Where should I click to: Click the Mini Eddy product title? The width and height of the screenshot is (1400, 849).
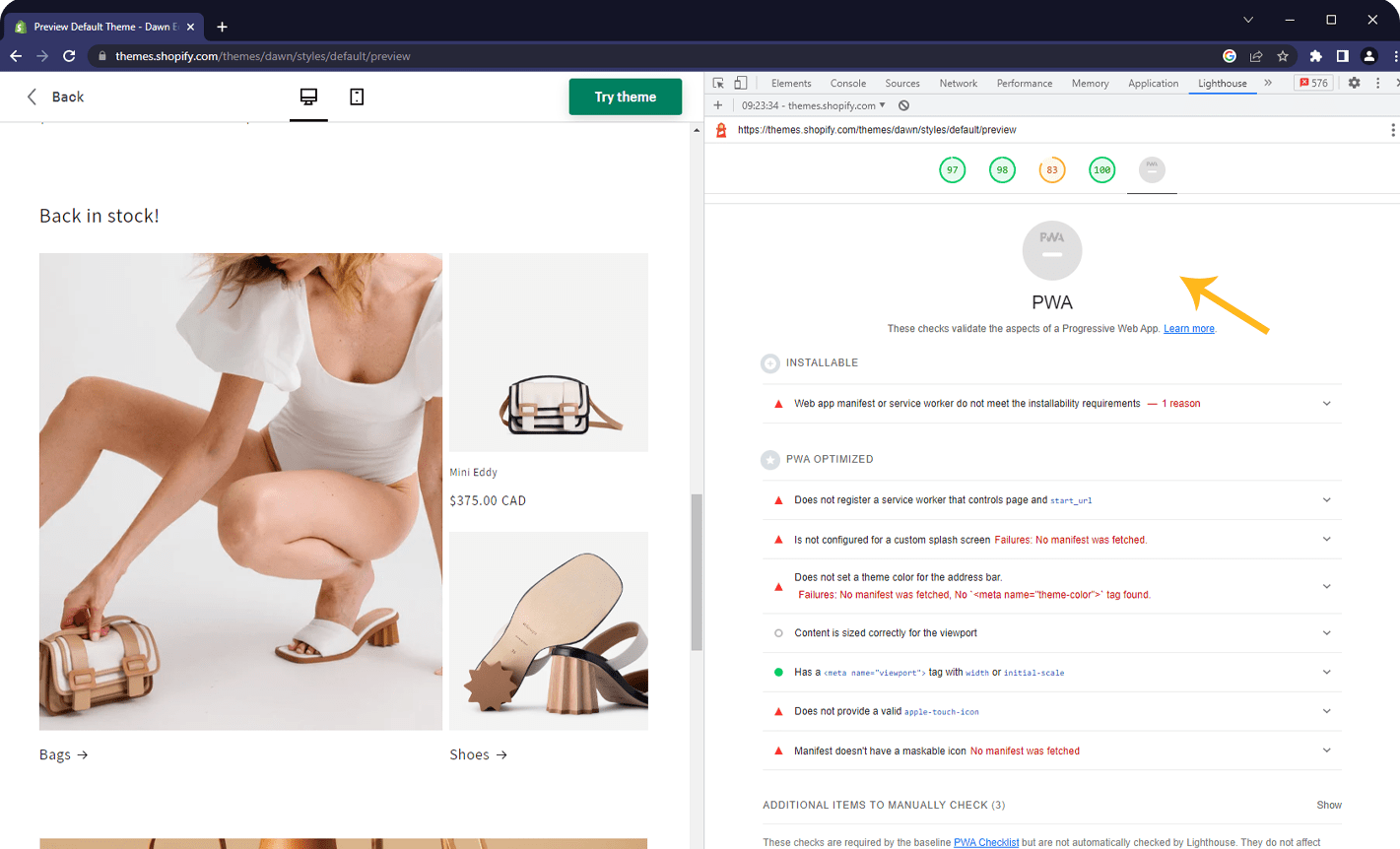pos(474,473)
